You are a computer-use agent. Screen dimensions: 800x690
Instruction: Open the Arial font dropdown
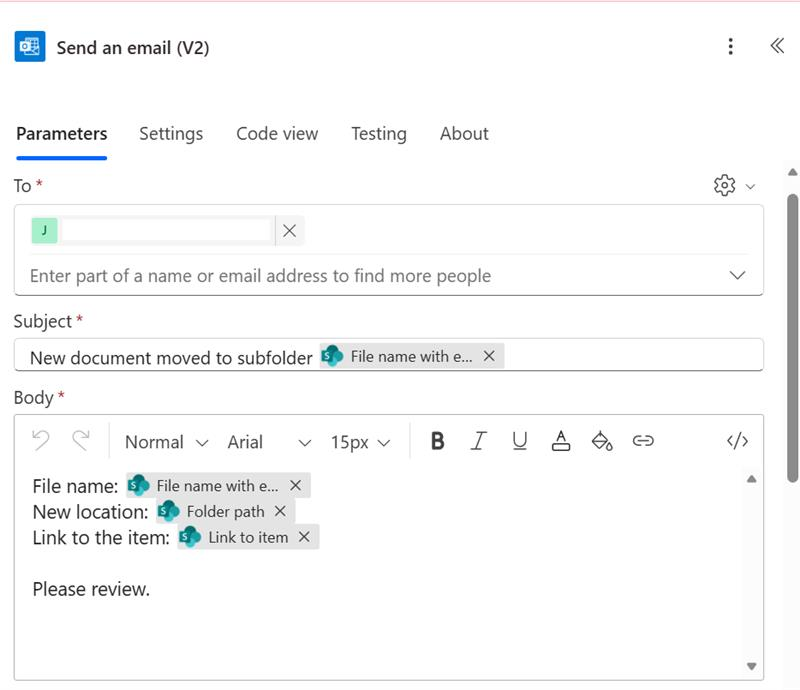pos(269,442)
